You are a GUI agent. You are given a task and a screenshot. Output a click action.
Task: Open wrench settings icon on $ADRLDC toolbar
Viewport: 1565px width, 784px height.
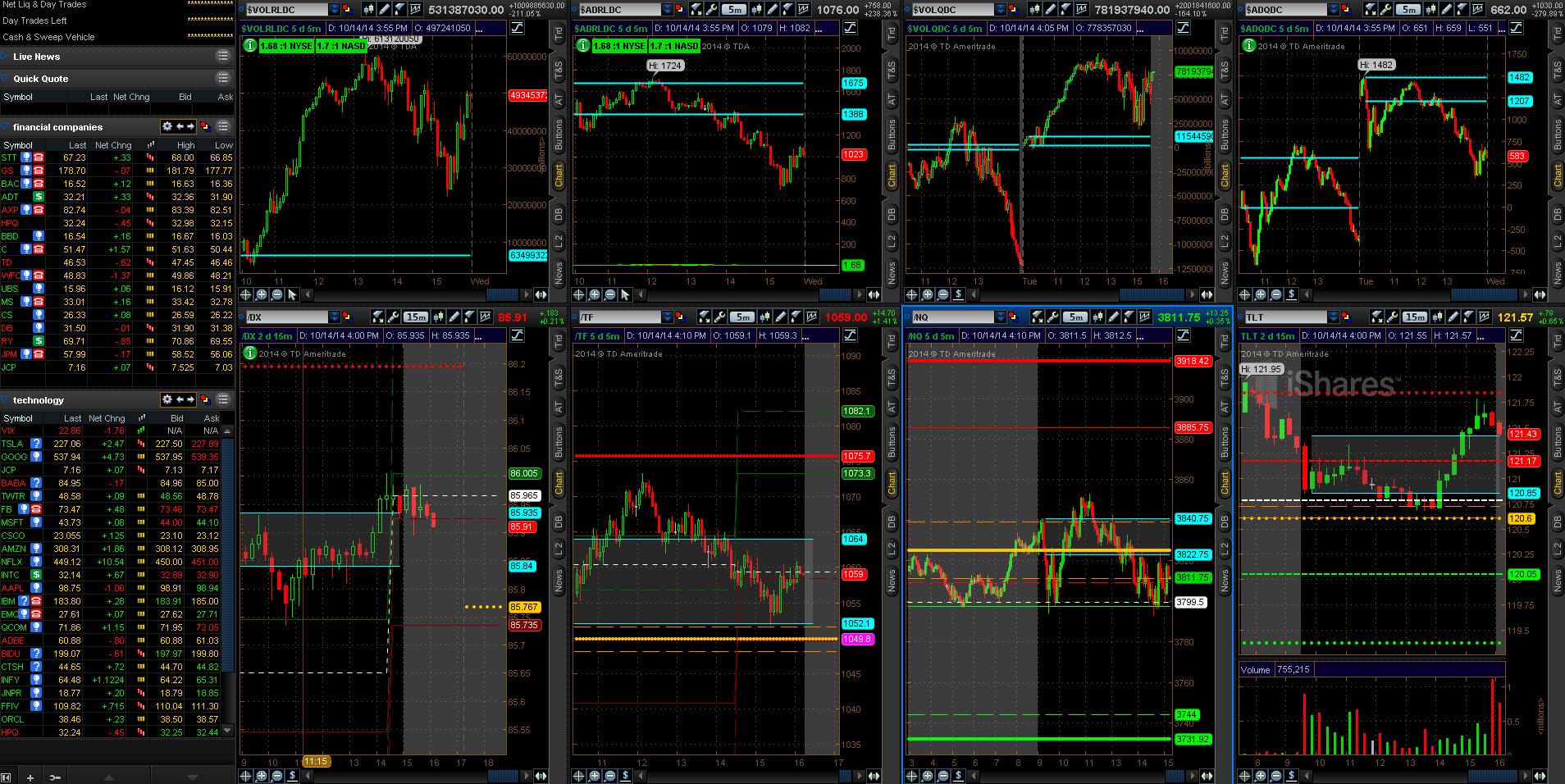(x=712, y=10)
